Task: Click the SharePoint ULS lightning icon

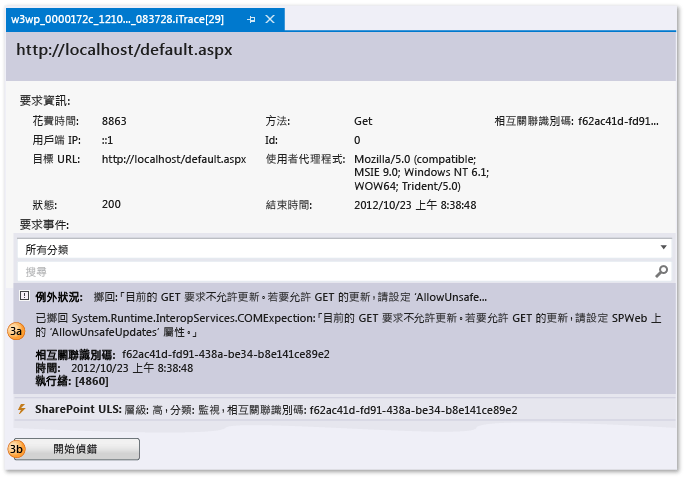Action: [22, 409]
